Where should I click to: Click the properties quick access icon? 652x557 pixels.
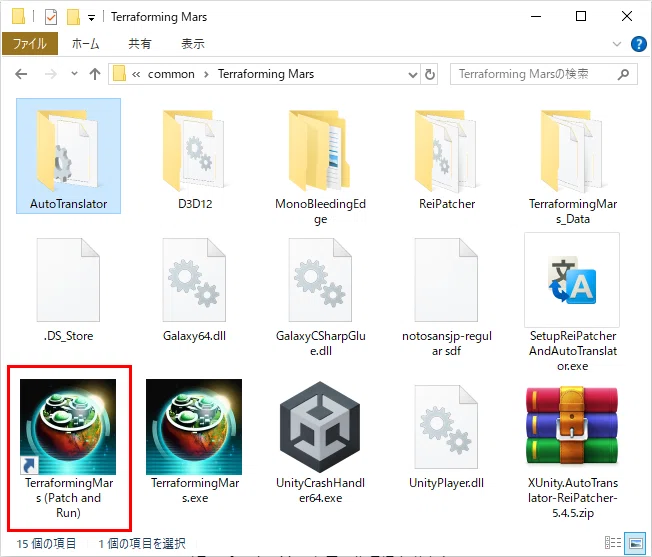(51, 17)
